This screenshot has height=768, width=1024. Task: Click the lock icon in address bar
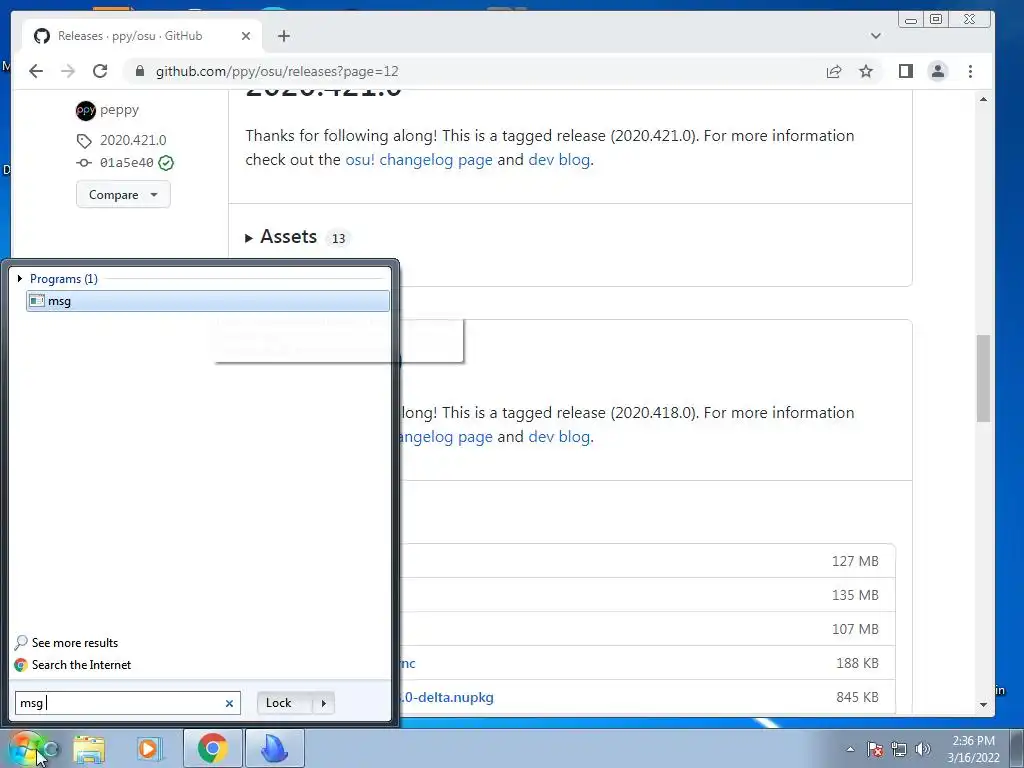tap(140, 71)
